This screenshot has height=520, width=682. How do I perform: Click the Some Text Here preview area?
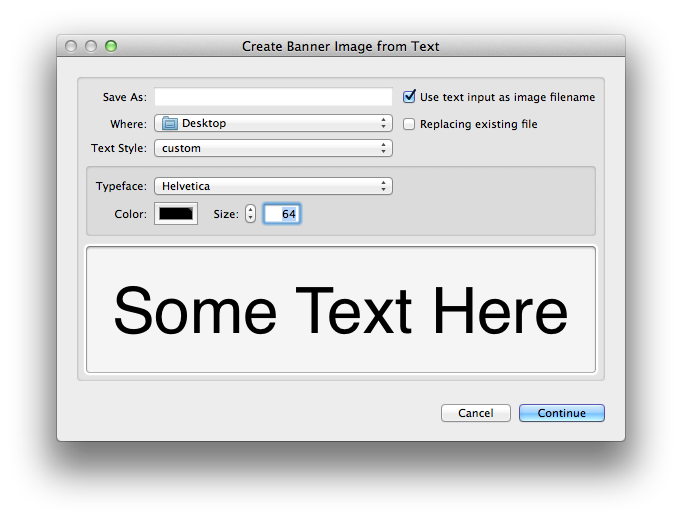(341, 310)
